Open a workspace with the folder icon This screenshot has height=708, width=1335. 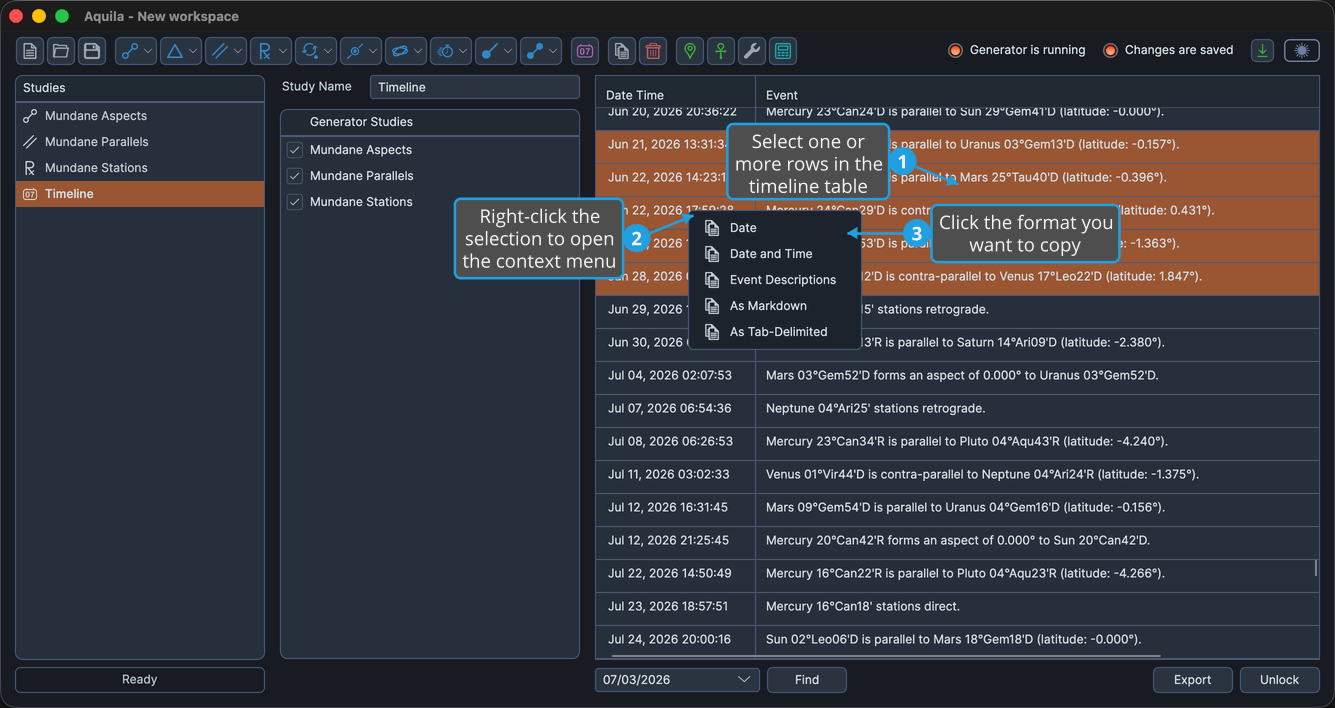click(x=61, y=51)
